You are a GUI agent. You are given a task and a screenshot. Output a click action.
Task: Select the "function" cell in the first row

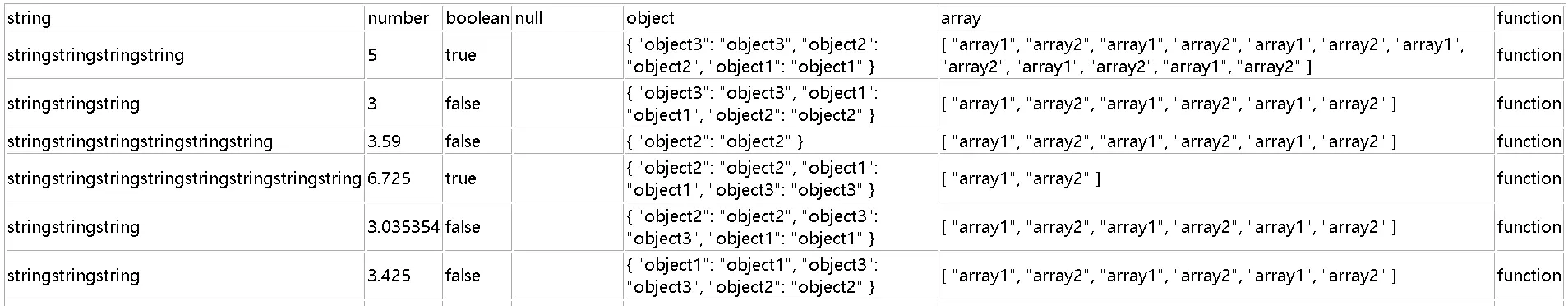1529,55
